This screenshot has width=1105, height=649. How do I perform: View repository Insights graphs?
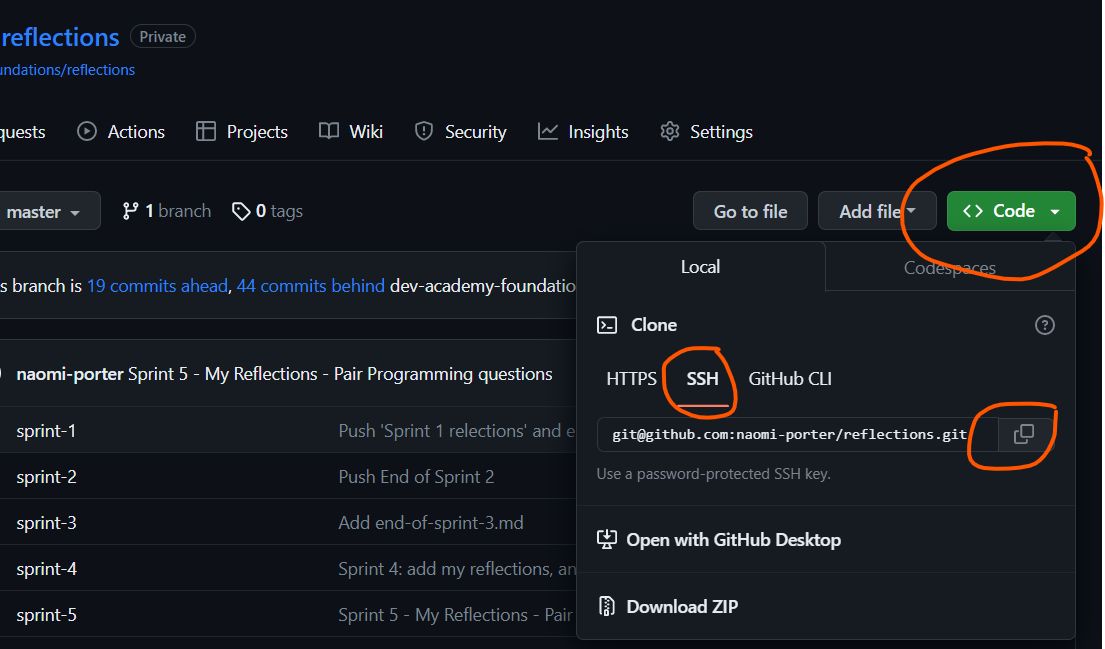(583, 131)
